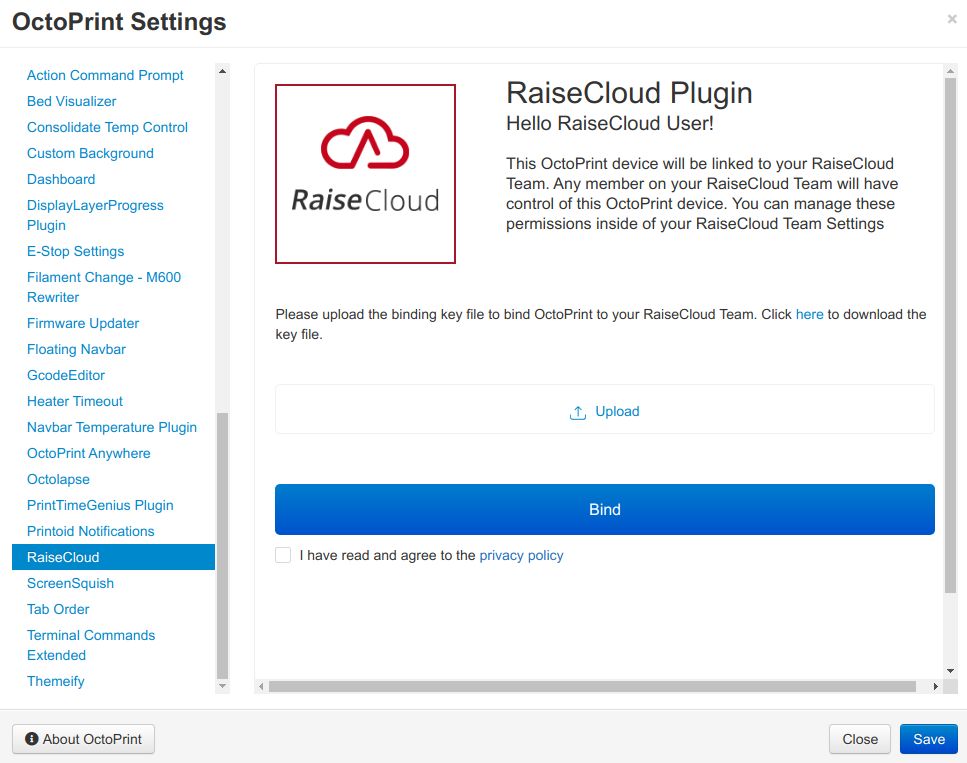Select the highlighted RaiseCloud entry
The image size is (967, 763).
coord(113,557)
